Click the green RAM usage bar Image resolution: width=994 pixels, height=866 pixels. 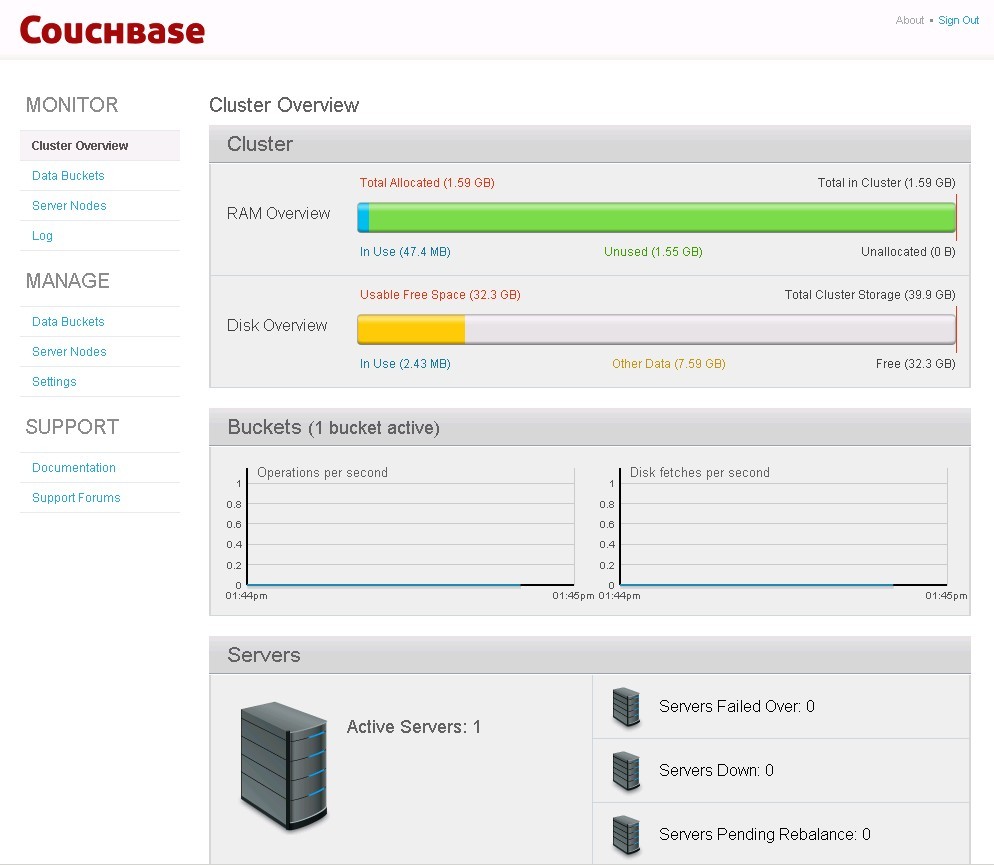tap(660, 218)
